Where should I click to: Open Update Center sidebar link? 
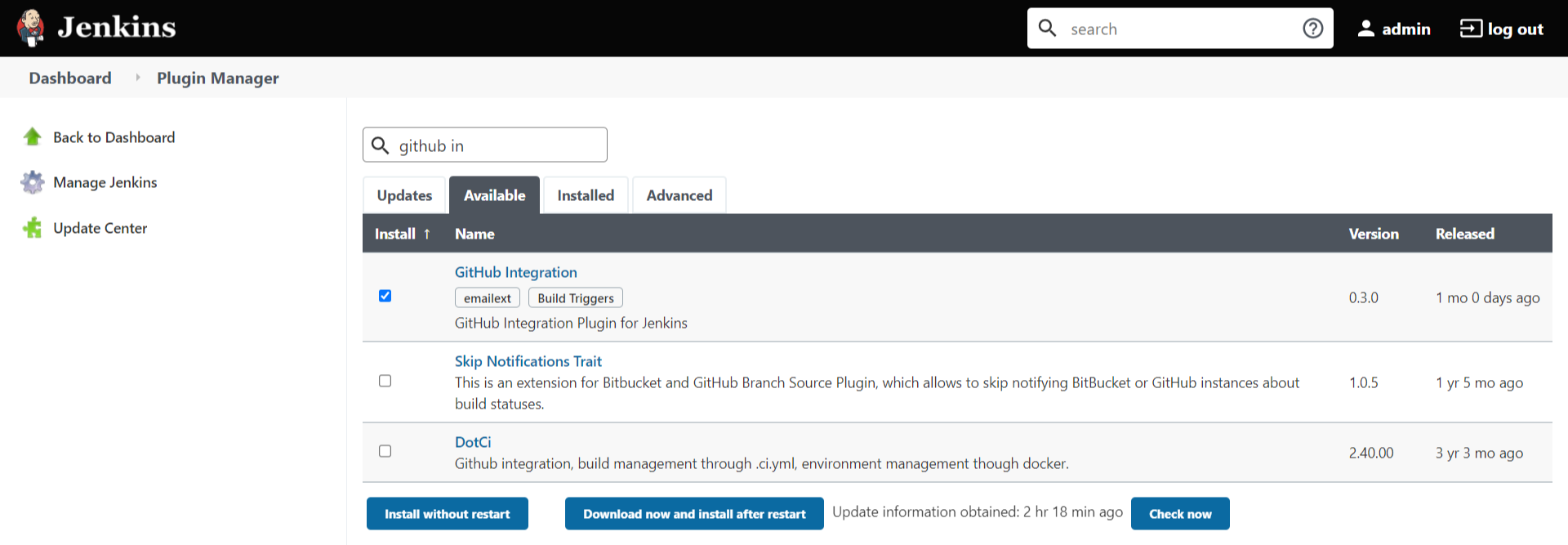click(x=100, y=228)
